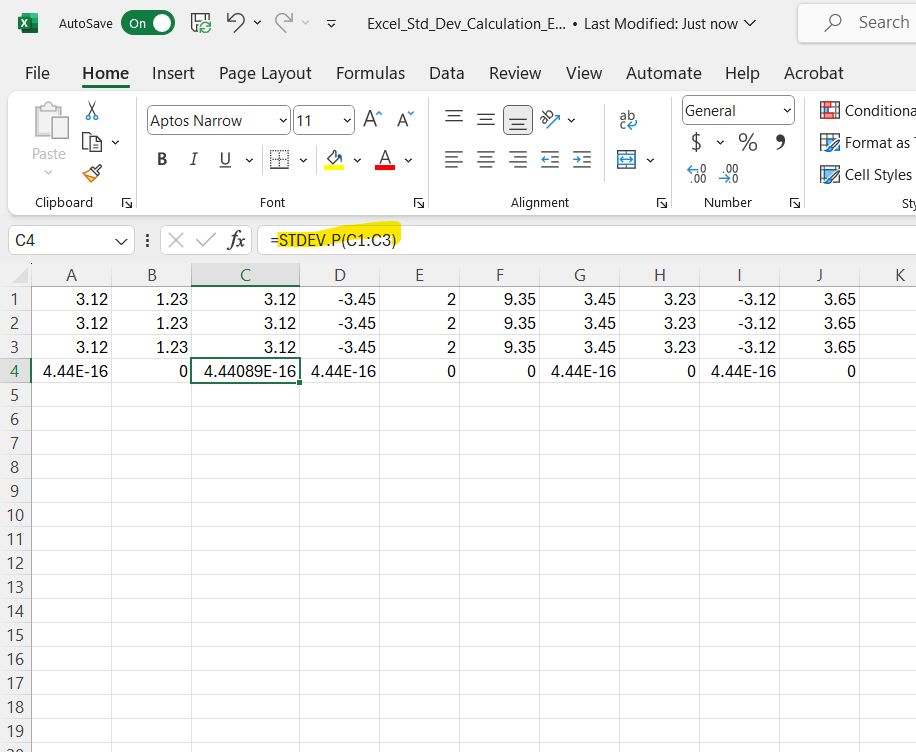Apply Accounting dollar format
This screenshot has height=752, width=916.
coord(696,142)
